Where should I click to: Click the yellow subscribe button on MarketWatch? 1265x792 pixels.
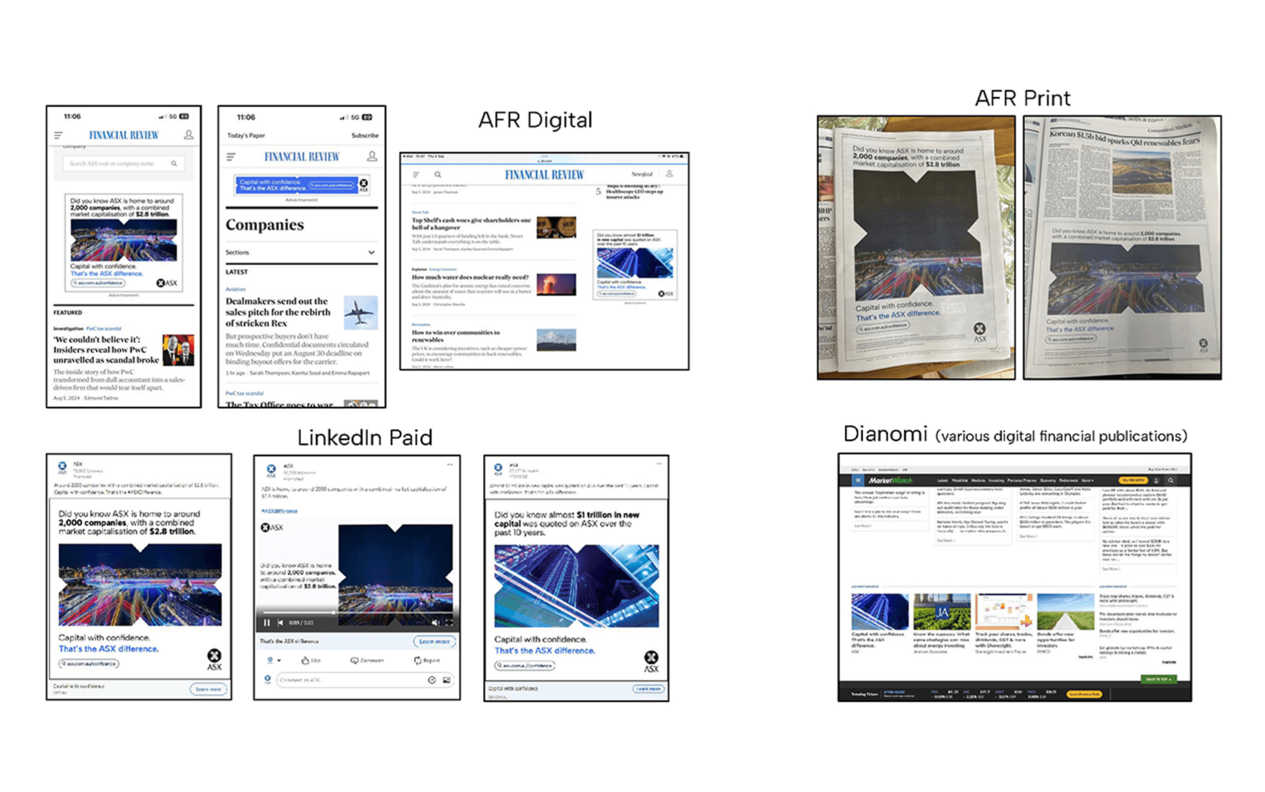(x=1133, y=480)
